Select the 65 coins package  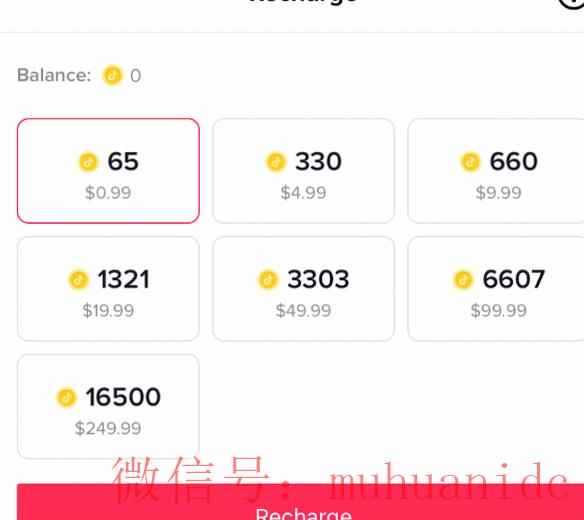tap(108, 171)
